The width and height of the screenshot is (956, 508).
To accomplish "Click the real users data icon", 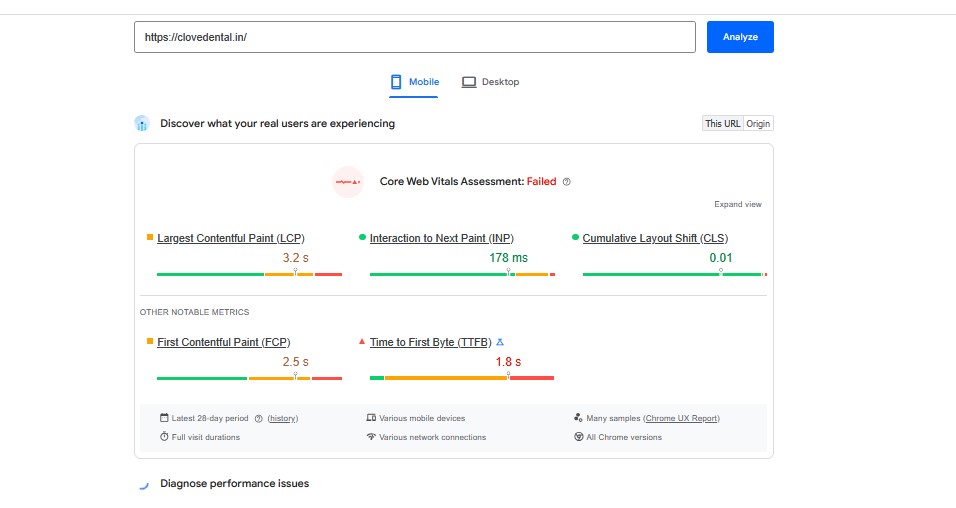I will (142, 123).
